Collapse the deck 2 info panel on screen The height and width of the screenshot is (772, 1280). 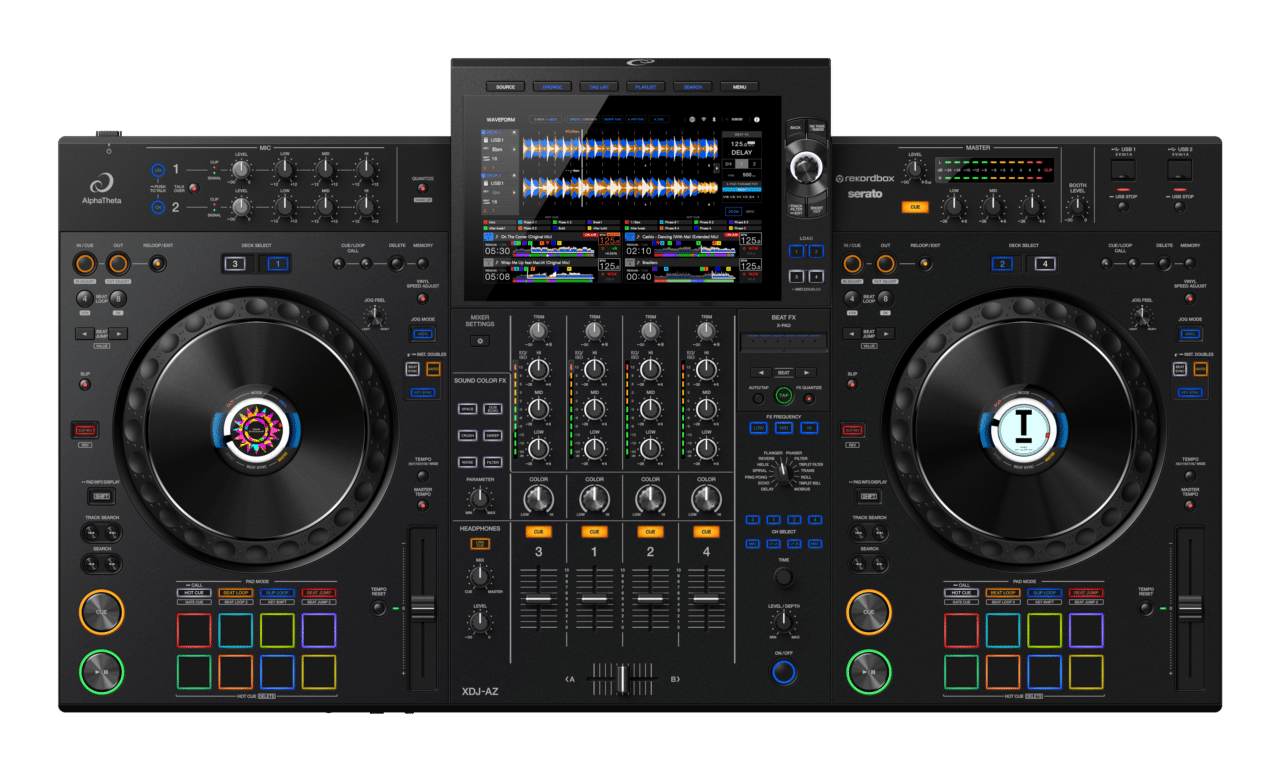pos(514,174)
